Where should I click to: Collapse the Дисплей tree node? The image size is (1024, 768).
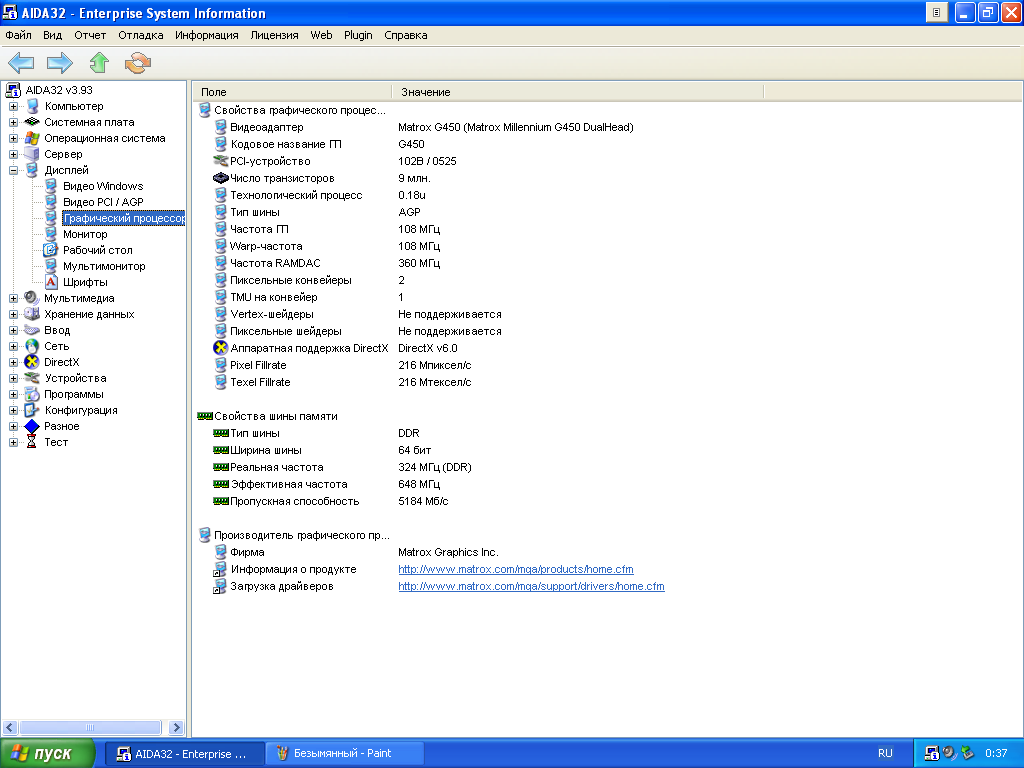14,170
